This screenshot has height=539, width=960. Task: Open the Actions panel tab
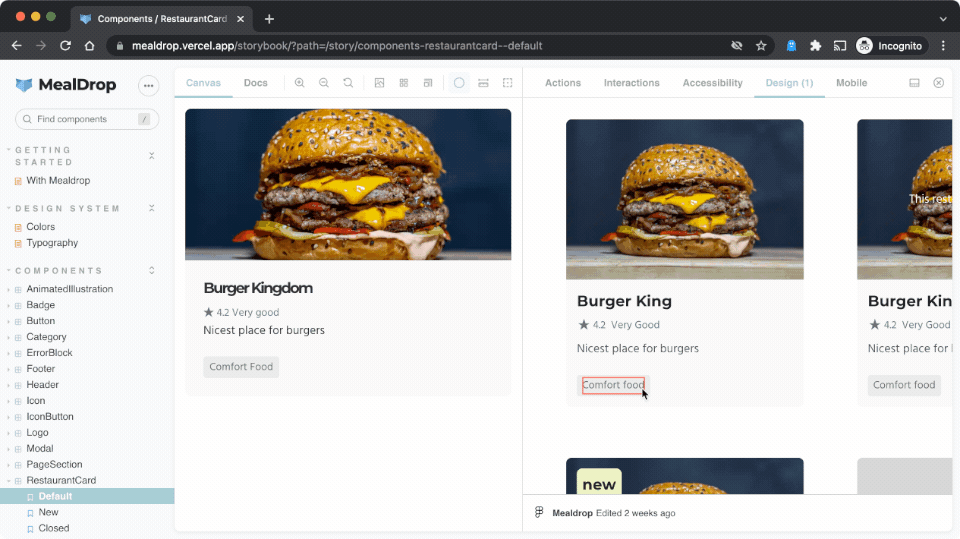[563, 83]
